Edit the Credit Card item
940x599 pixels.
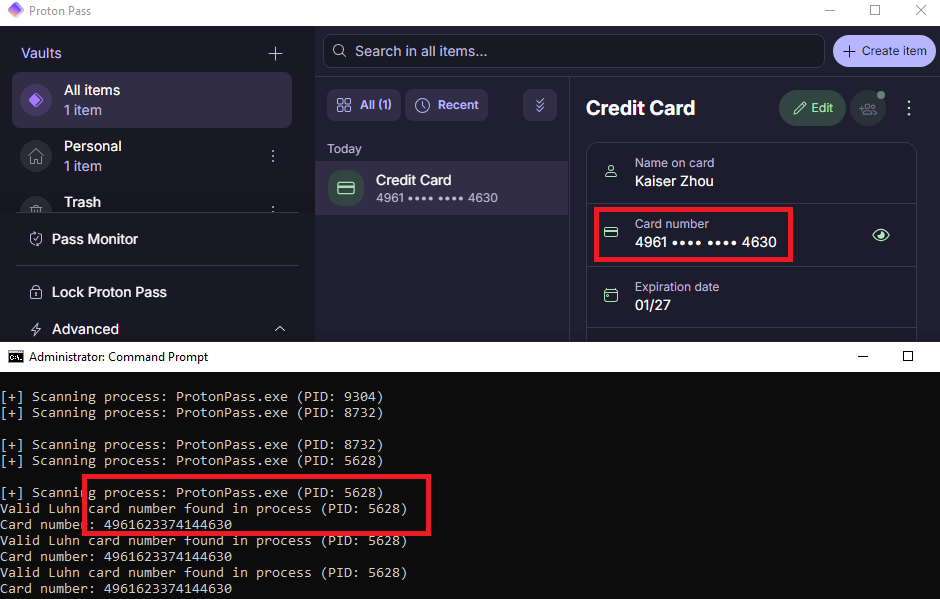[x=812, y=108]
